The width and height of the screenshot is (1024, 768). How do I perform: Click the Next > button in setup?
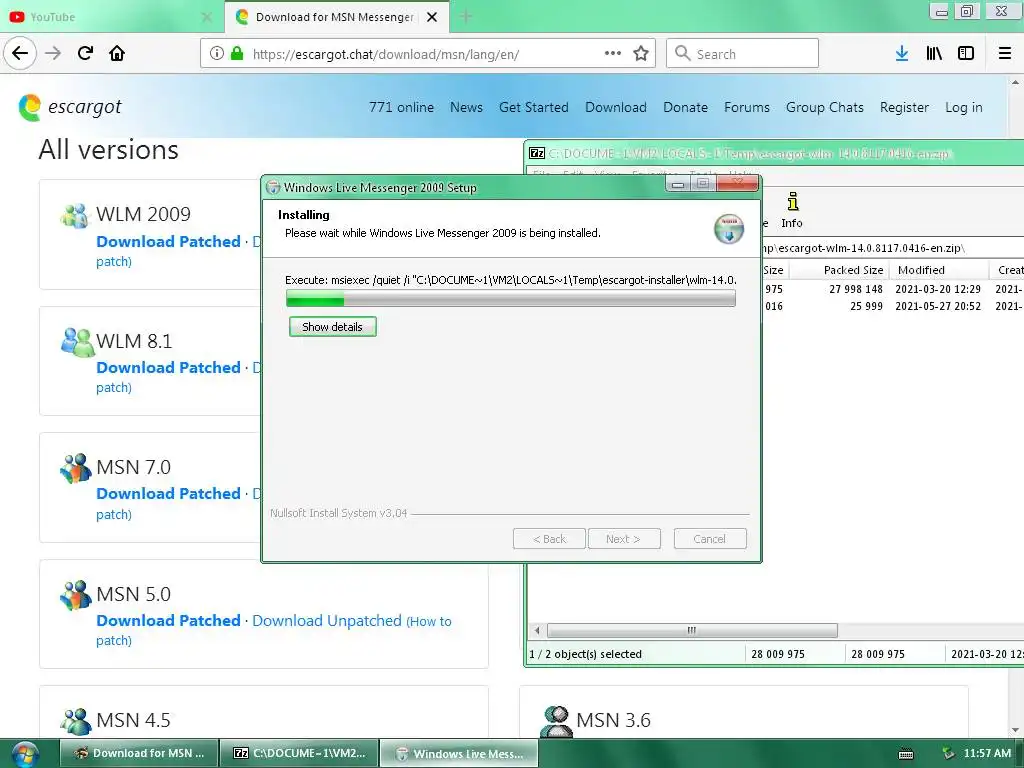[x=624, y=539]
